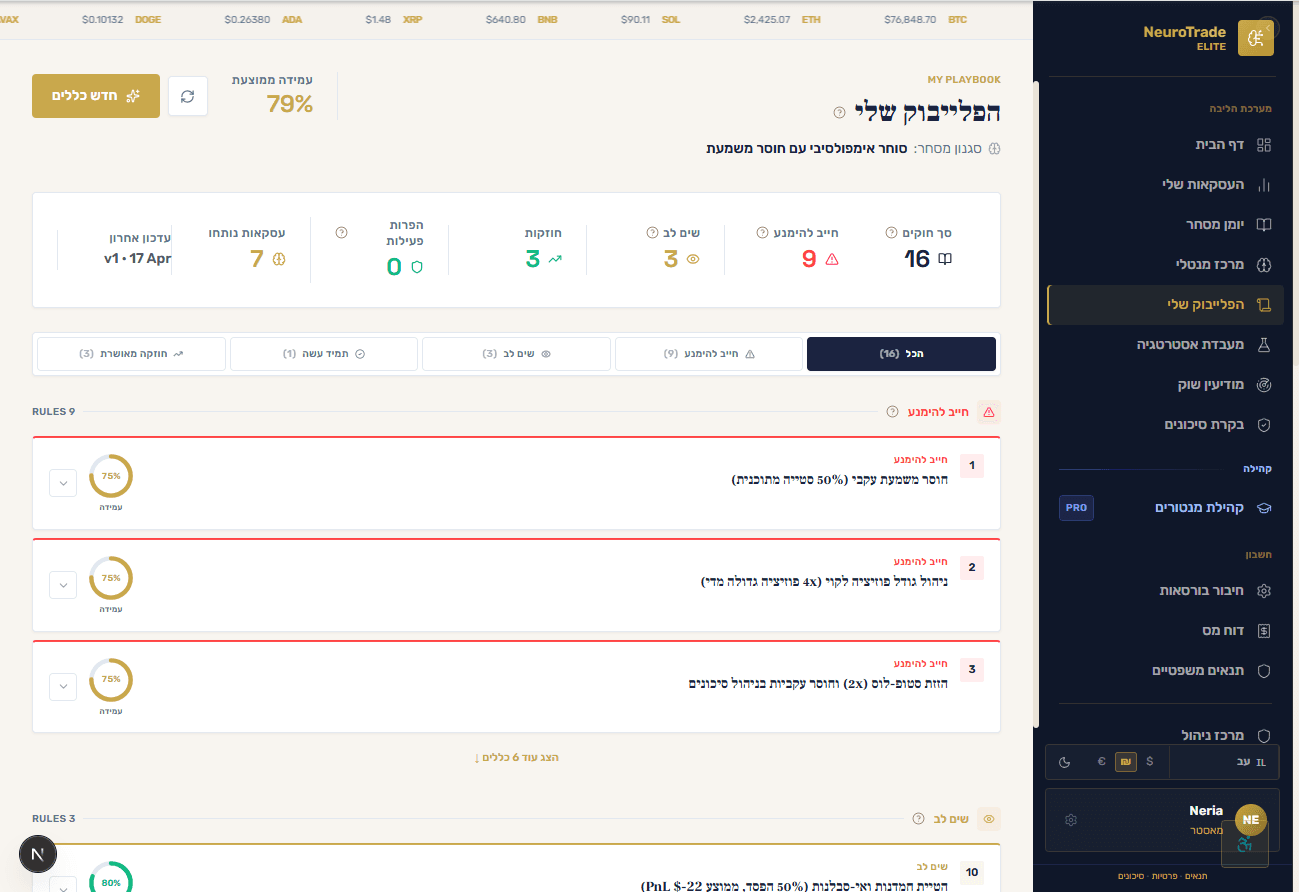This screenshot has width=1299, height=892.
Task: Click the NE avatar for Neria
Action: click(1251, 820)
